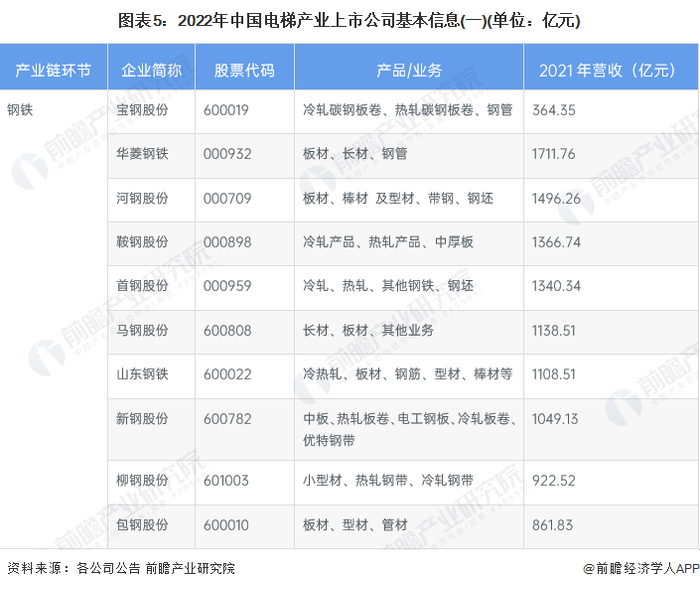Click products cell starting with 中板、热轧板卷
The height and width of the screenshot is (589, 700).
pyautogui.click(x=410, y=430)
